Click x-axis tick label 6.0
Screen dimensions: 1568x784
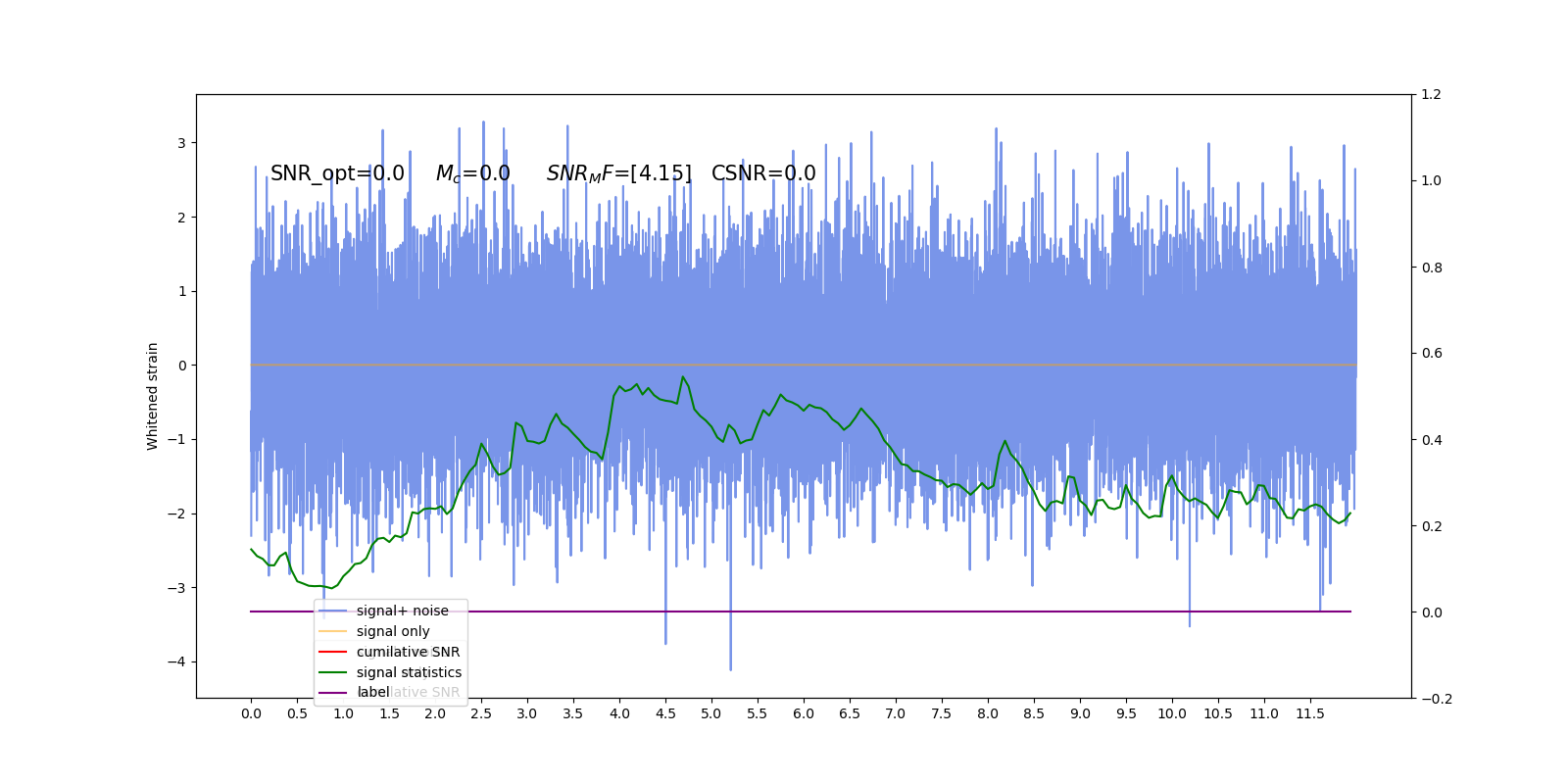click(x=804, y=713)
